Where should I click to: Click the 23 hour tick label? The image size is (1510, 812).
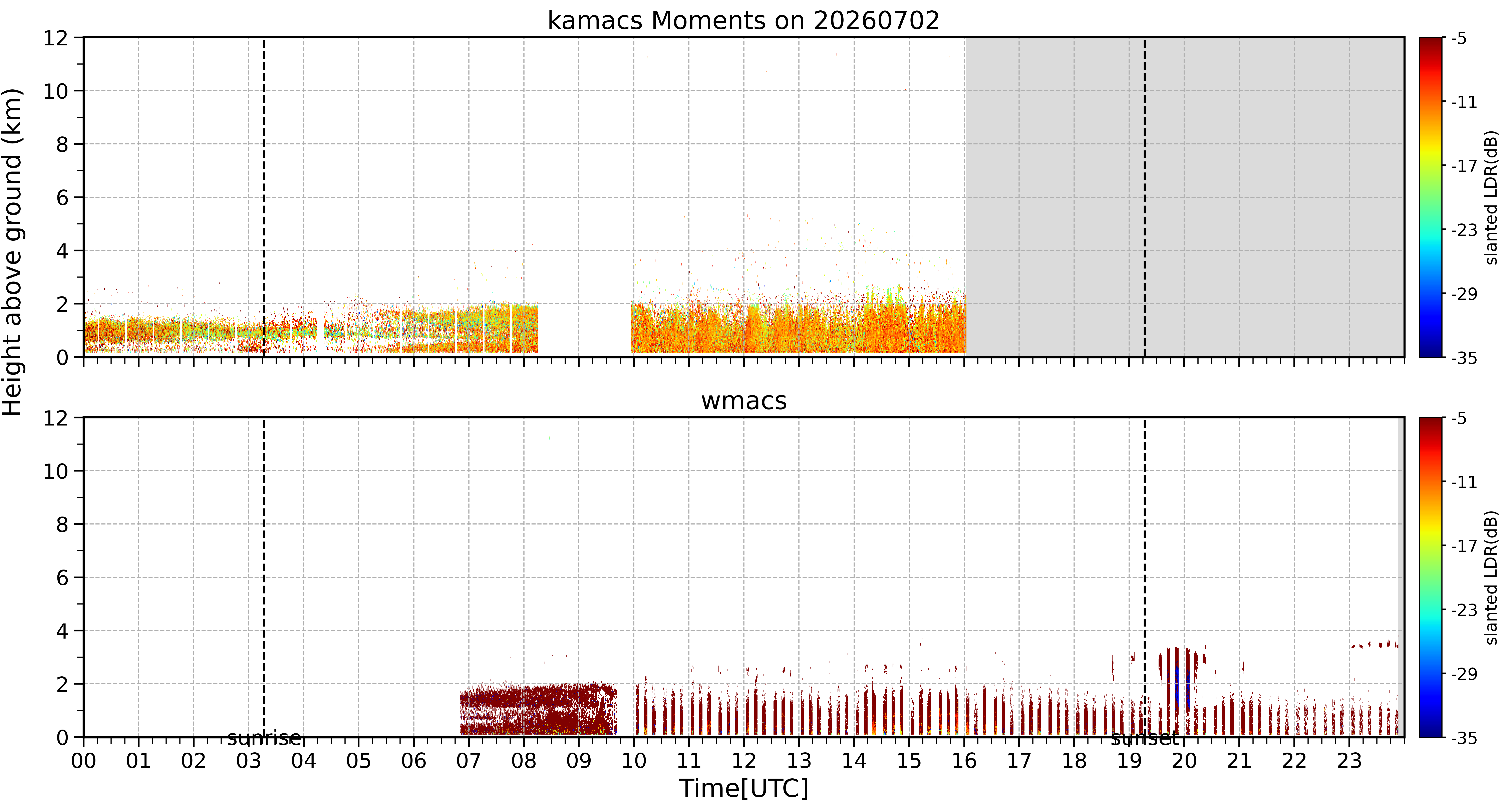(x=1349, y=761)
